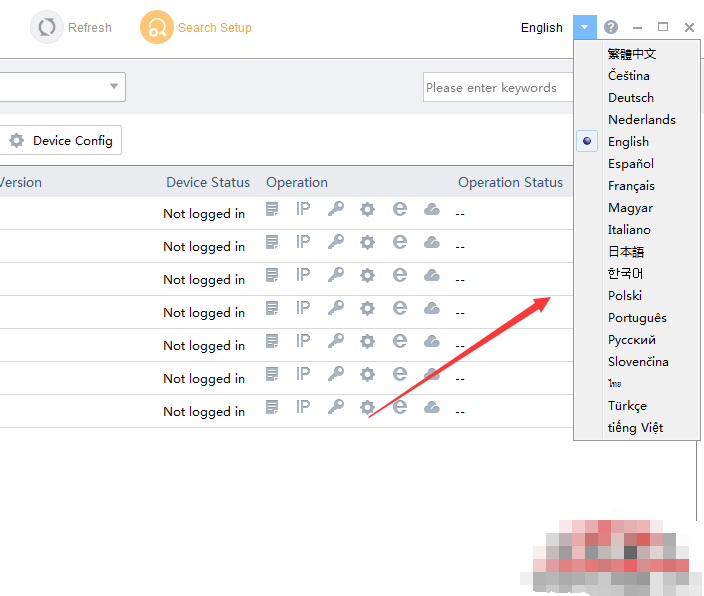
Task: Open Search Setup from its orange icon
Action: pos(157,27)
